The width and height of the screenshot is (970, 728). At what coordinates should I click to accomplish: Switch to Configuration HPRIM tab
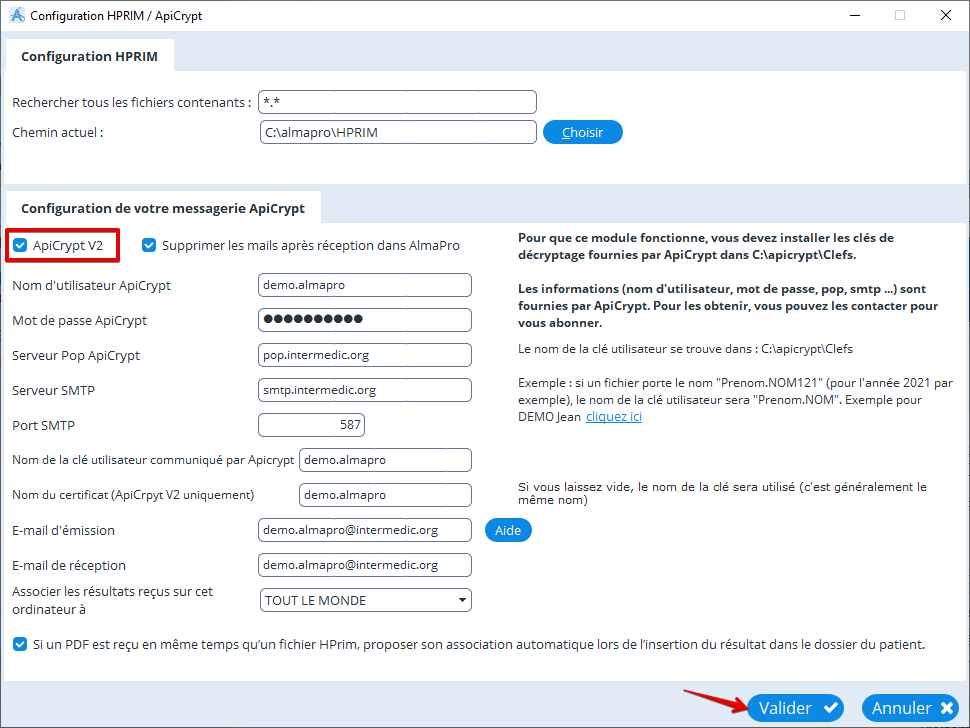(90, 57)
